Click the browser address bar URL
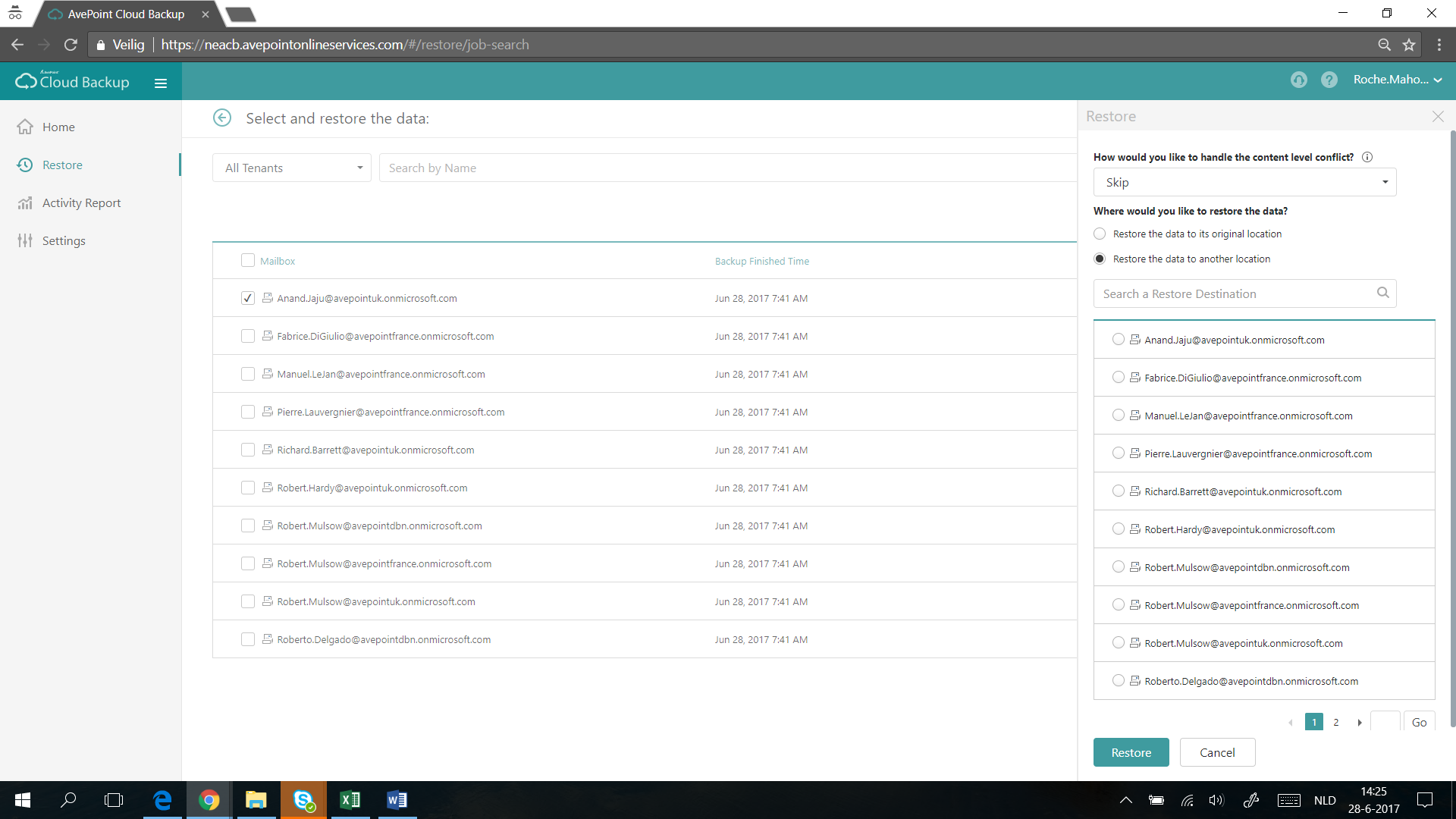The width and height of the screenshot is (1456, 819). (x=345, y=45)
